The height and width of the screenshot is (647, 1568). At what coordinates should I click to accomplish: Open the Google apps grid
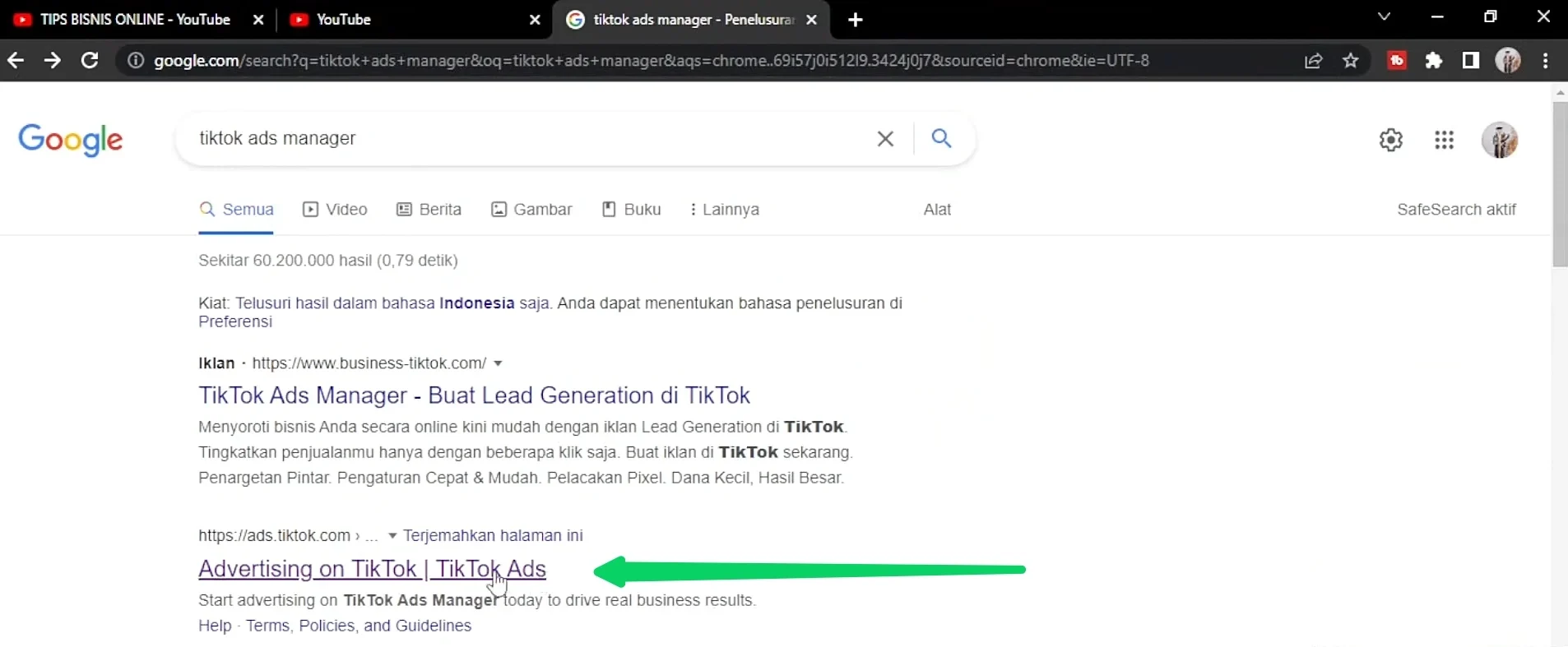click(x=1445, y=140)
